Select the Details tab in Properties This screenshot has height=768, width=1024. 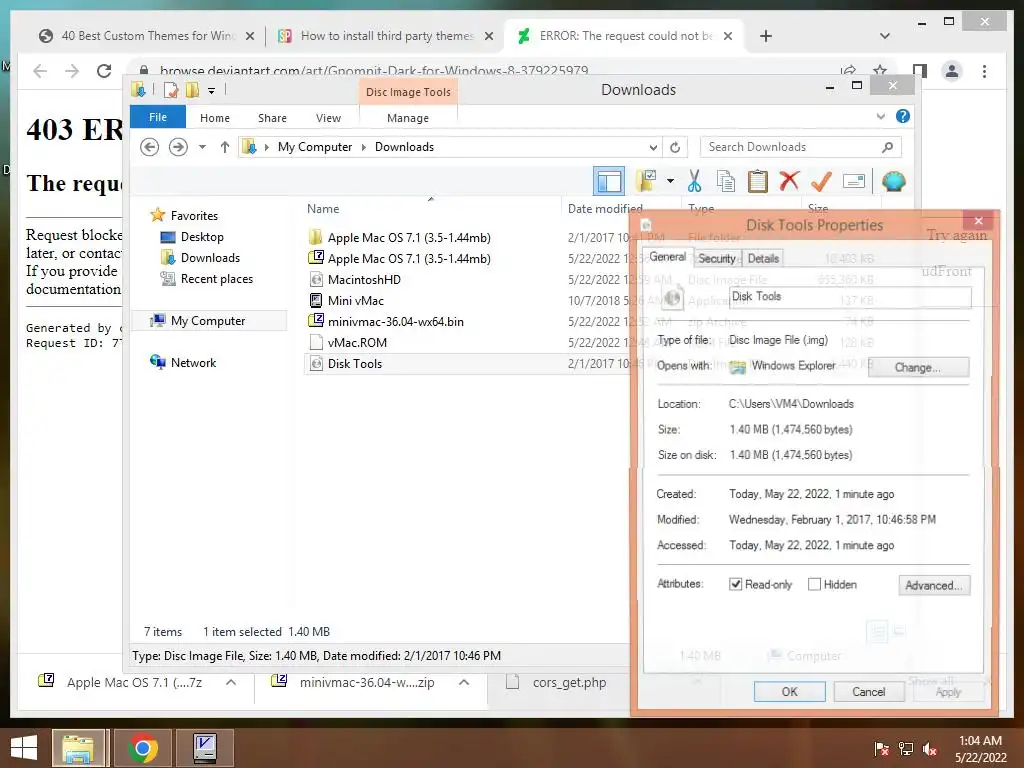click(763, 259)
